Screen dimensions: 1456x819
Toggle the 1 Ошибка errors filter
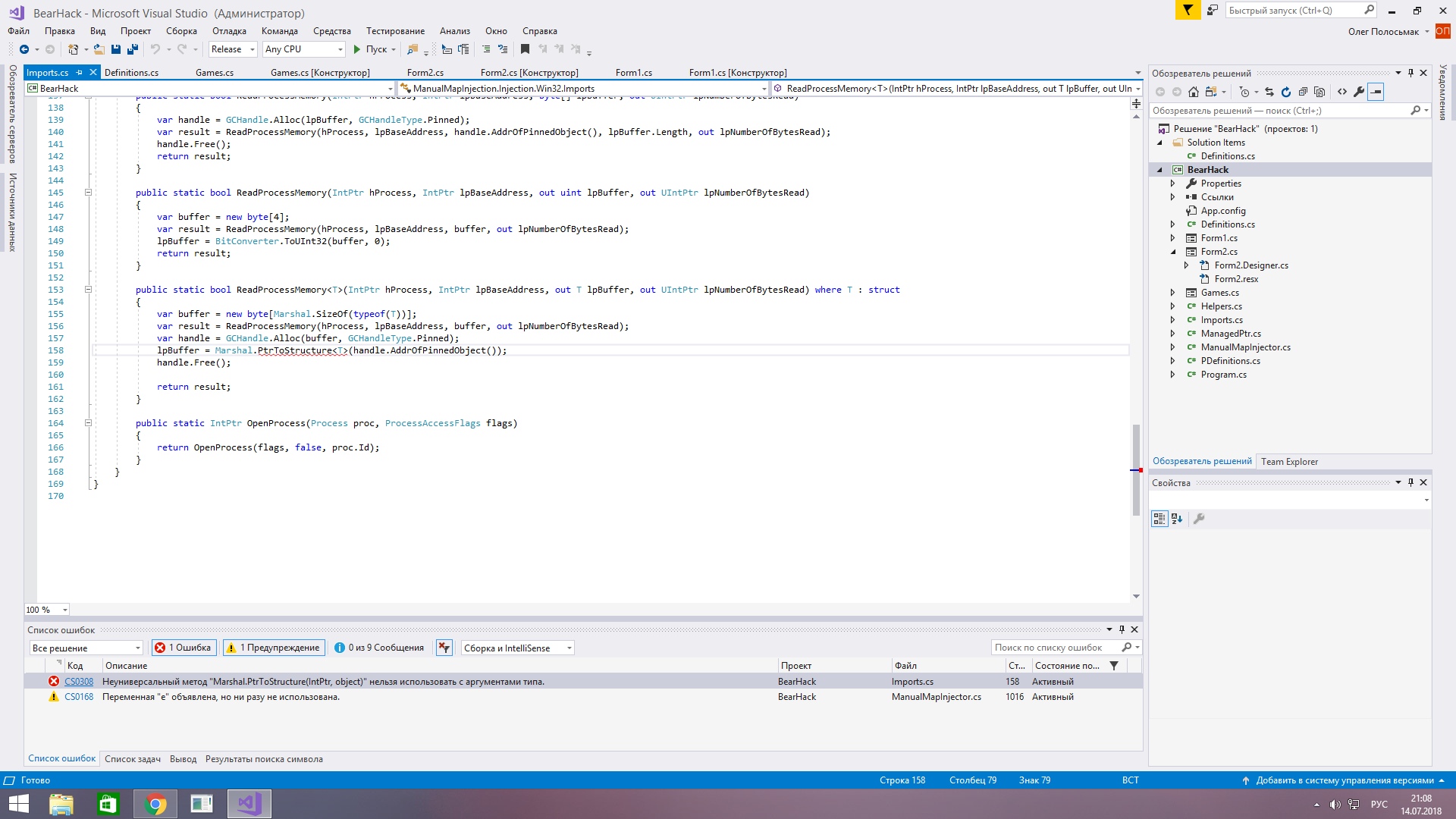click(x=184, y=648)
